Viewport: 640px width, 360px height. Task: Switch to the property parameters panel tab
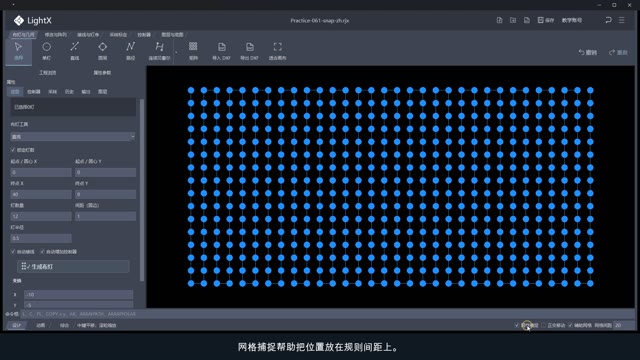tap(102, 73)
